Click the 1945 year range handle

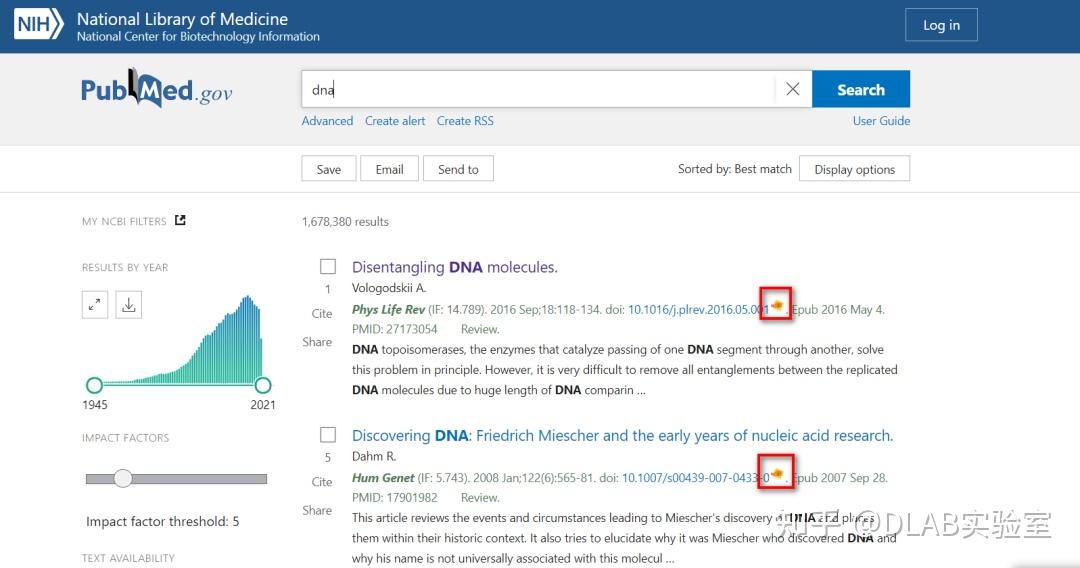[x=94, y=385]
